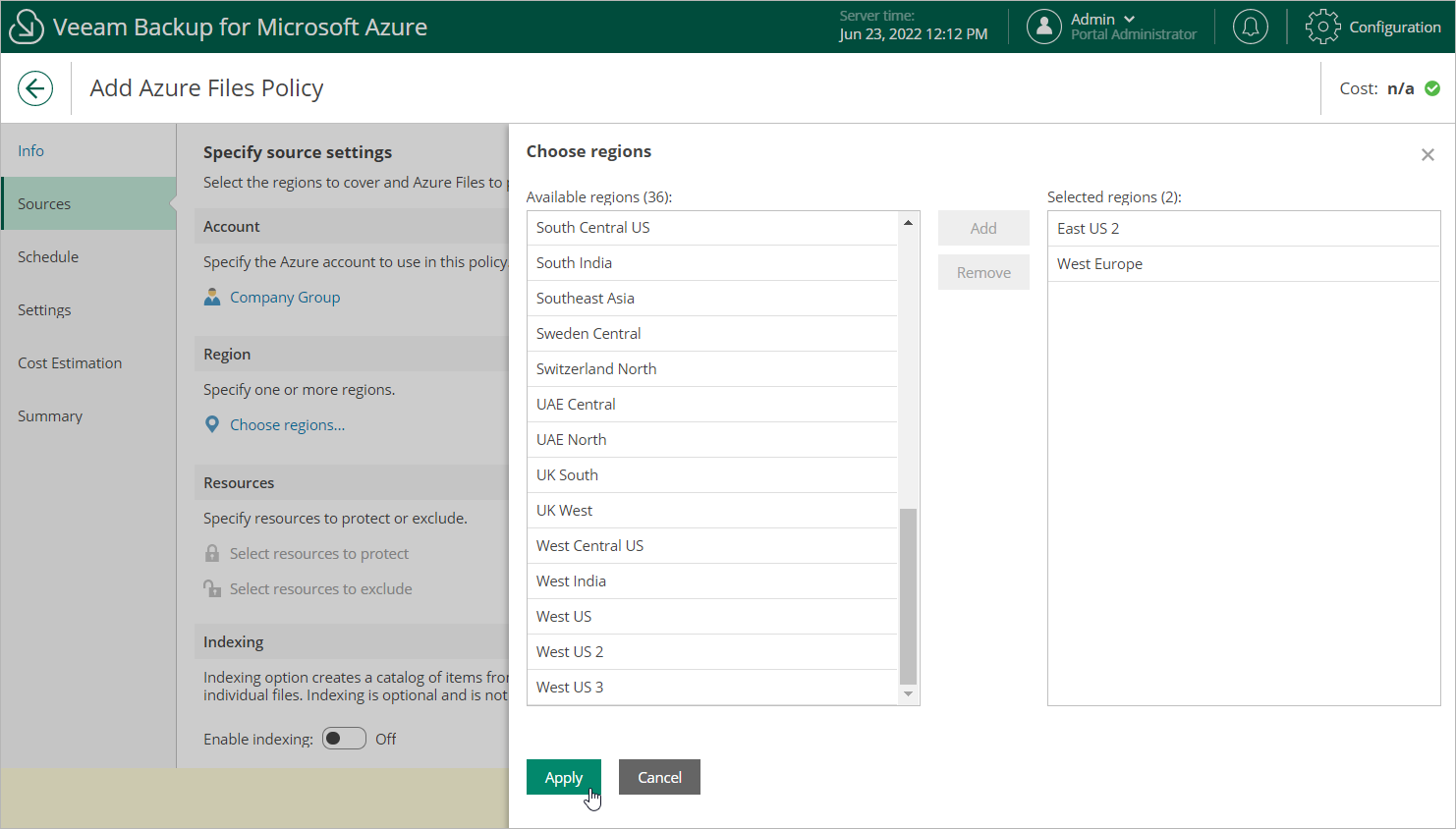
Task: Click Select resources to exclude link
Action: click(321, 588)
